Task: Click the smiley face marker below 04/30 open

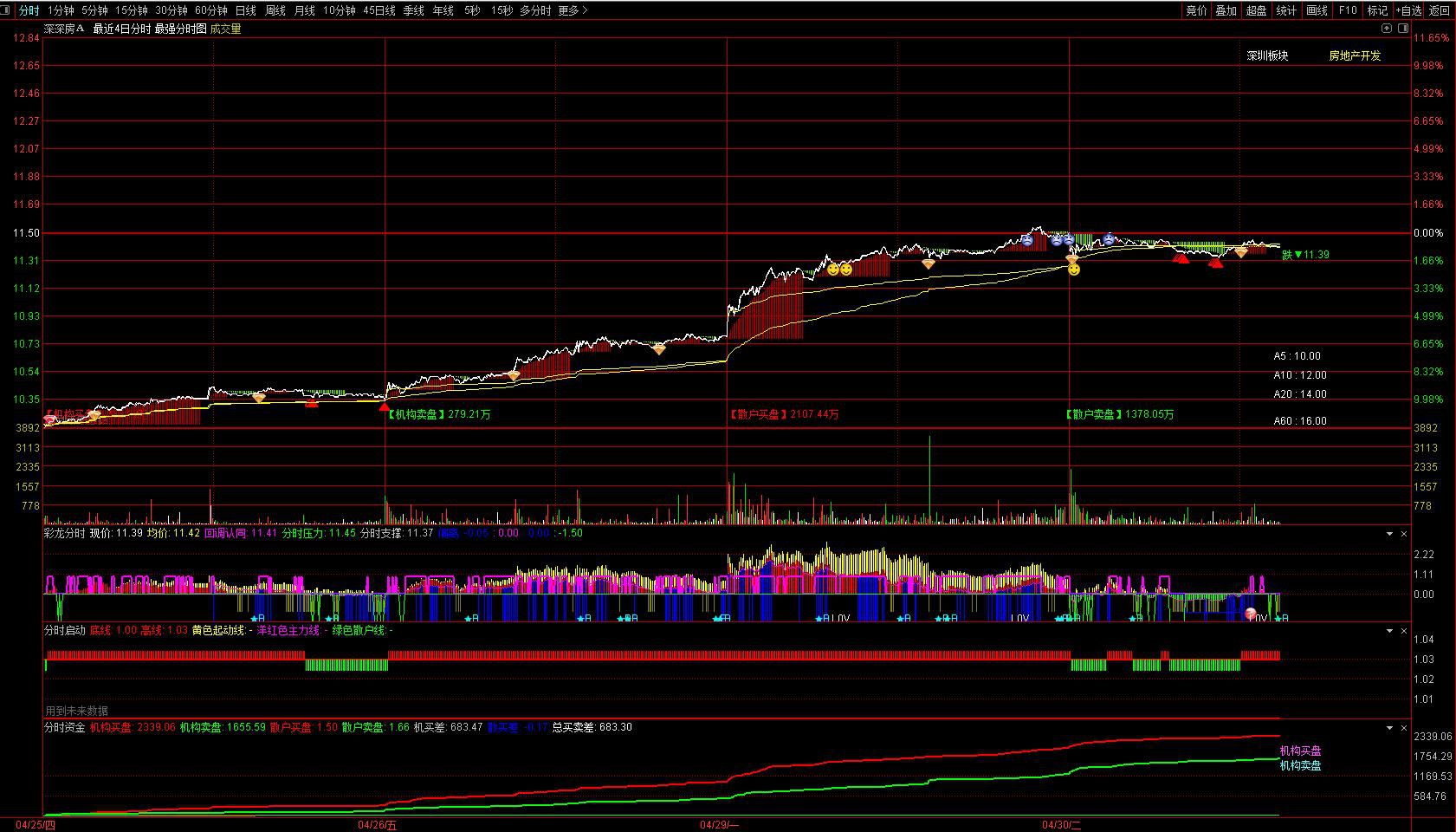Action: [x=1073, y=270]
